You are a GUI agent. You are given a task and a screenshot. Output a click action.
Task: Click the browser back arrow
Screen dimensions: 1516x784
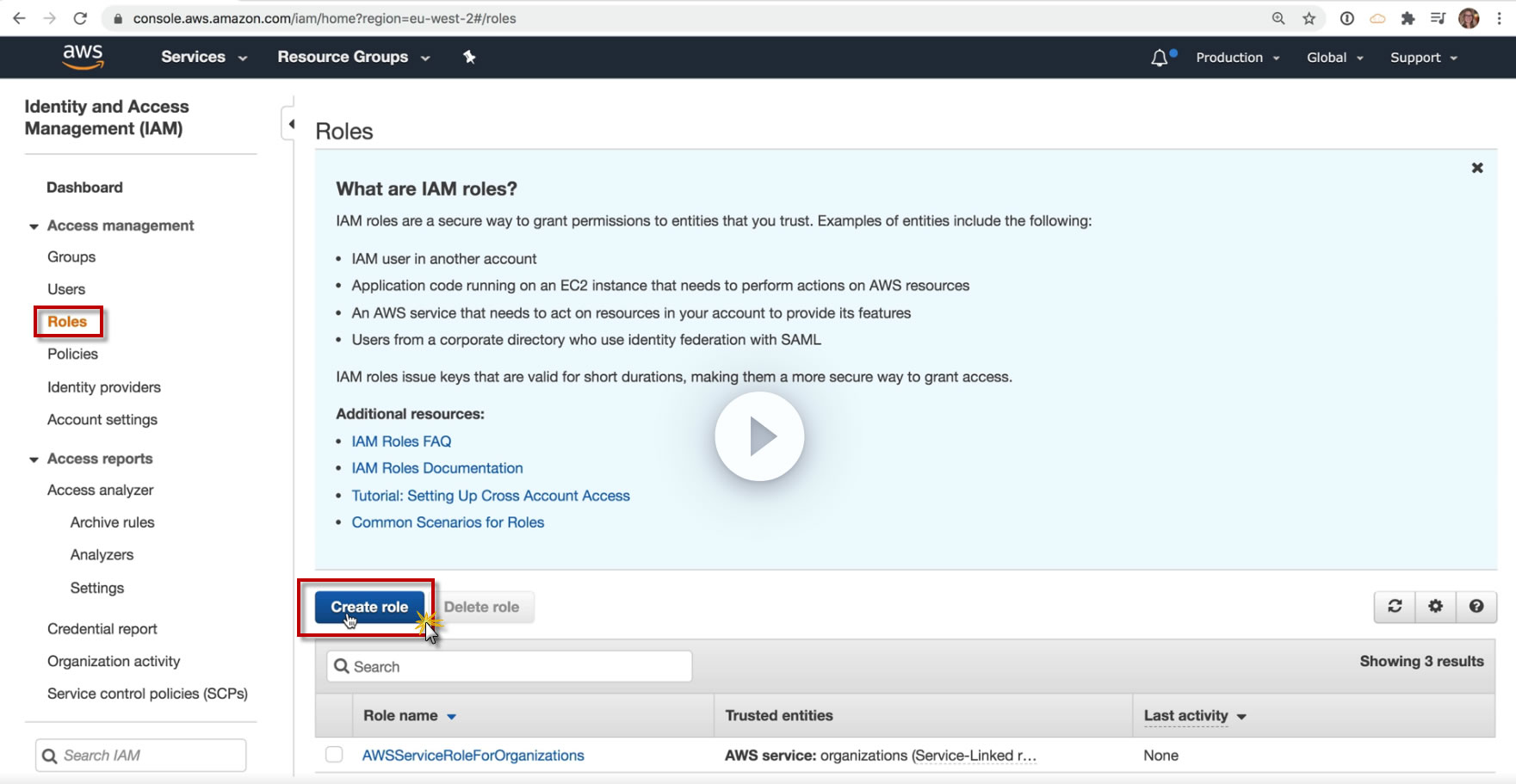coord(19,18)
